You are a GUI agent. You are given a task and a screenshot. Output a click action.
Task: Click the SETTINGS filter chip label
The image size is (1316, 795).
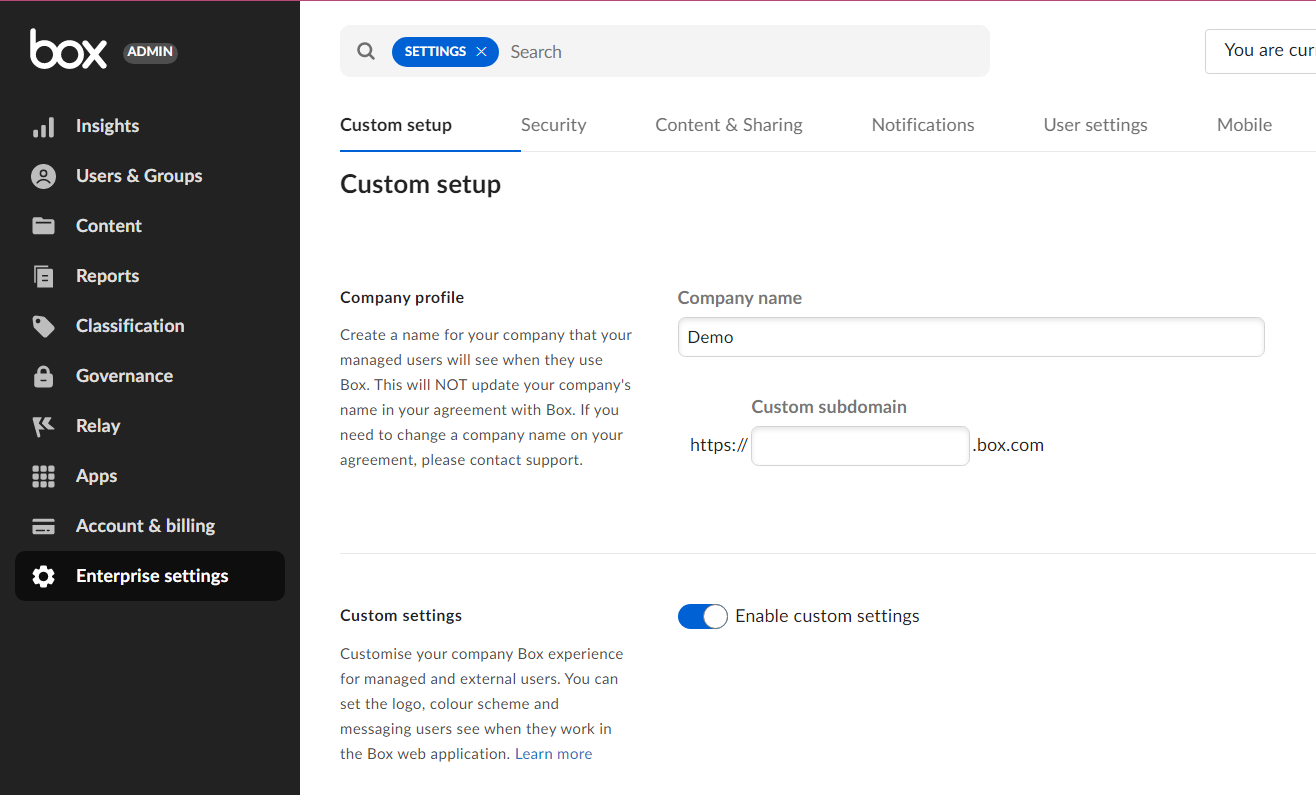click(x=435, y=52)
